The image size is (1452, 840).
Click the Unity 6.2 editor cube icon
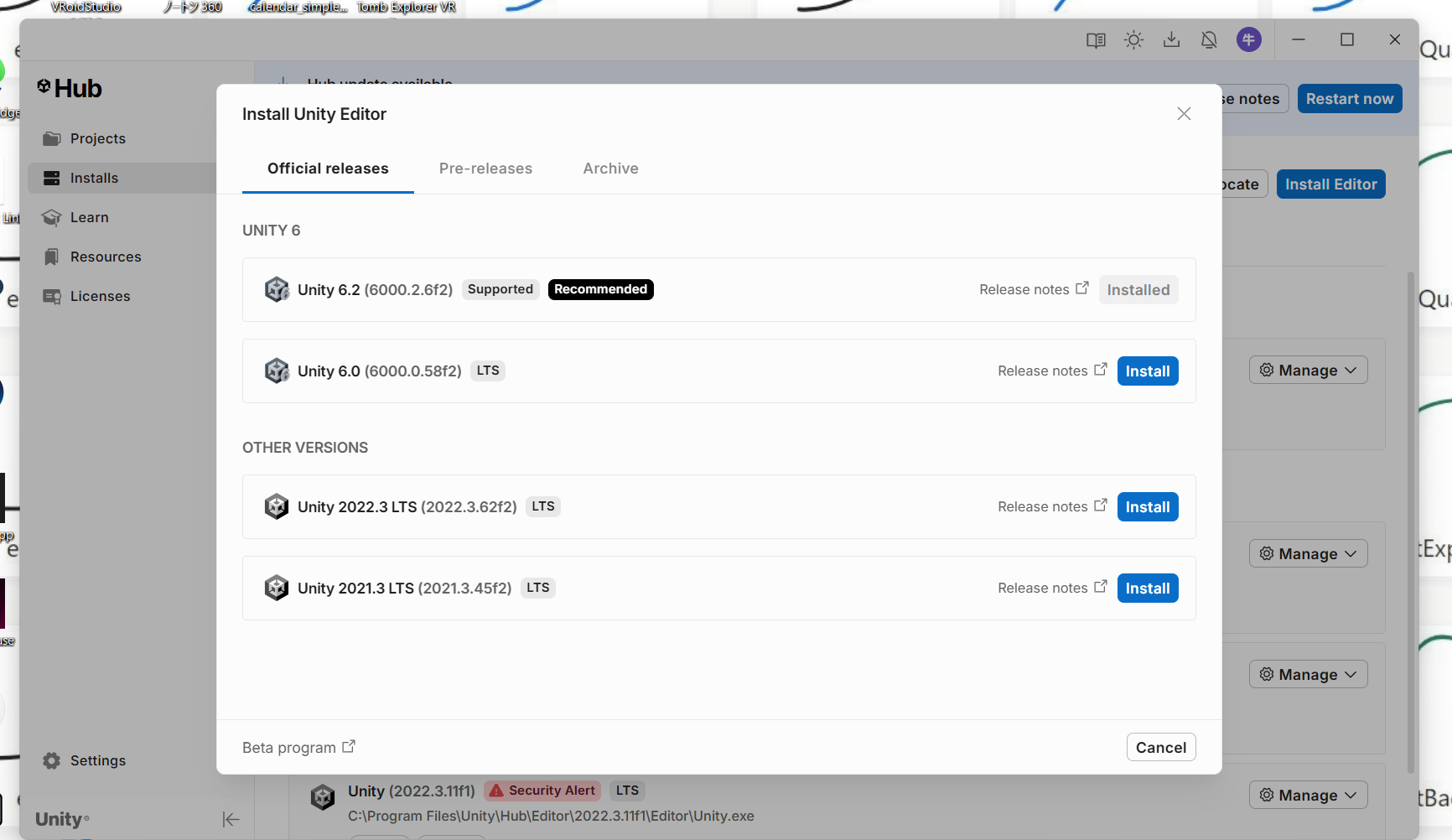click(277, 289)
